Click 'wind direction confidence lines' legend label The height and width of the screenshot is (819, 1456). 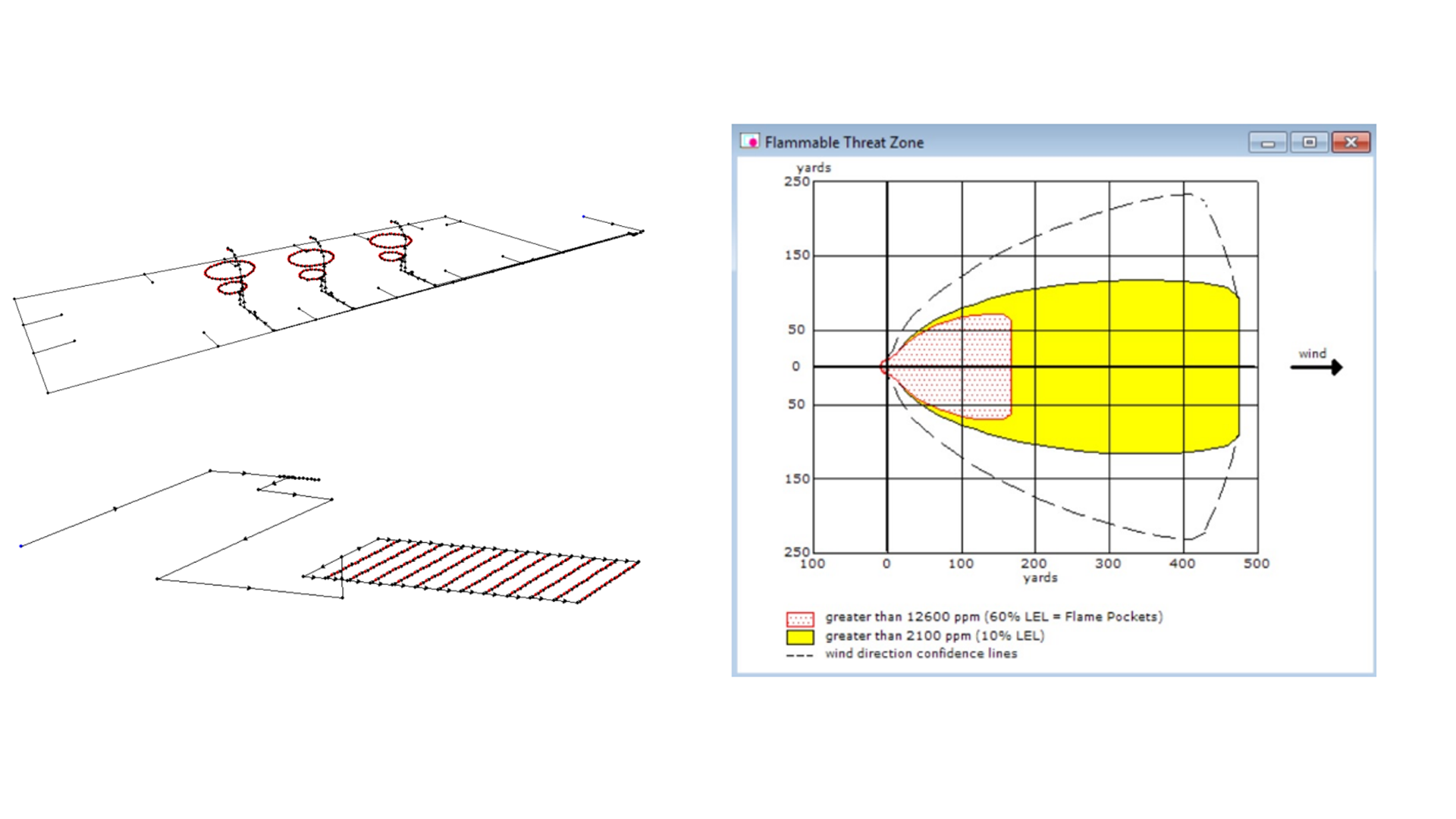tap(921, 654)
